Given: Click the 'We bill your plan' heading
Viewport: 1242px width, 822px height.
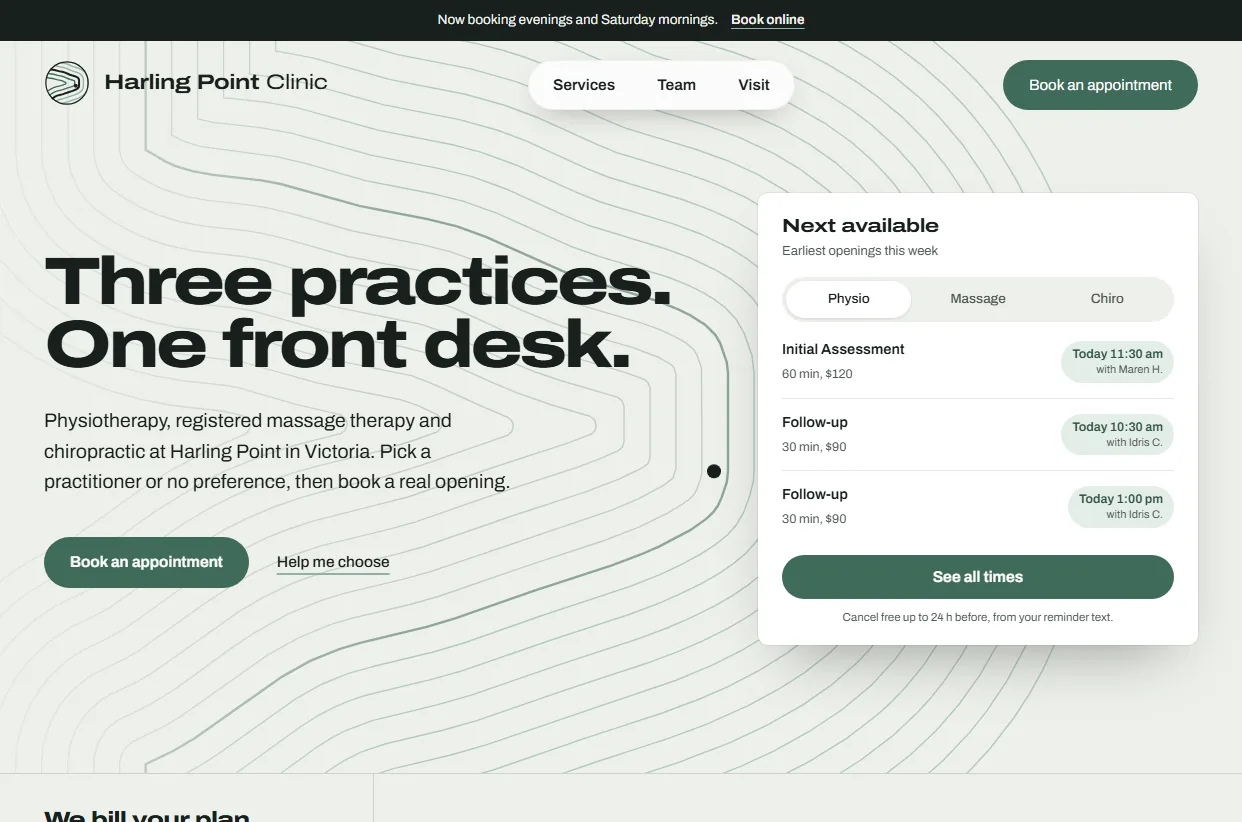Looking at the screenshot, I should [x=147, y=815].
